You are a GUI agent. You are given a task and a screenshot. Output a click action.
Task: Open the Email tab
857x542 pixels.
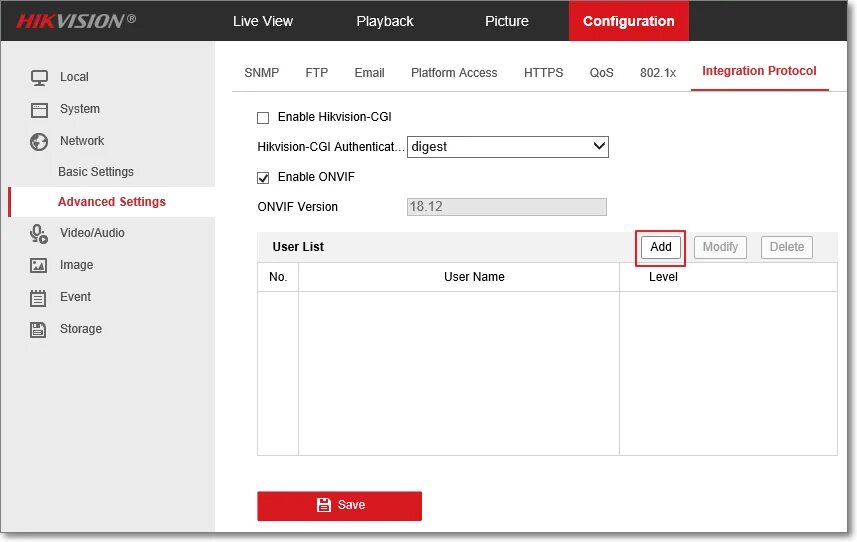click(x=369, y=73)
